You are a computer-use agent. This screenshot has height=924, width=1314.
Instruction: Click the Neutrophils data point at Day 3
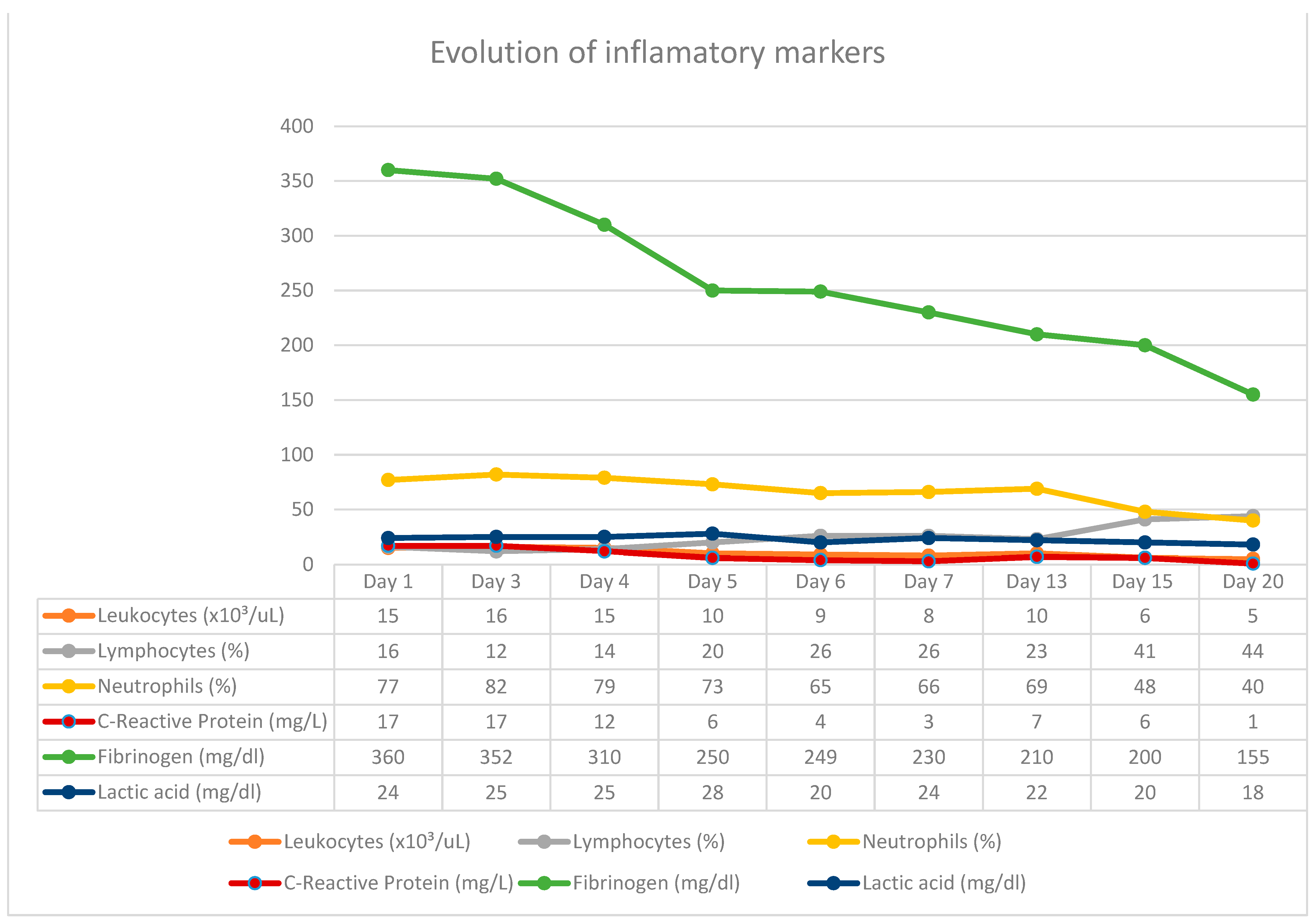pos(496,474)
